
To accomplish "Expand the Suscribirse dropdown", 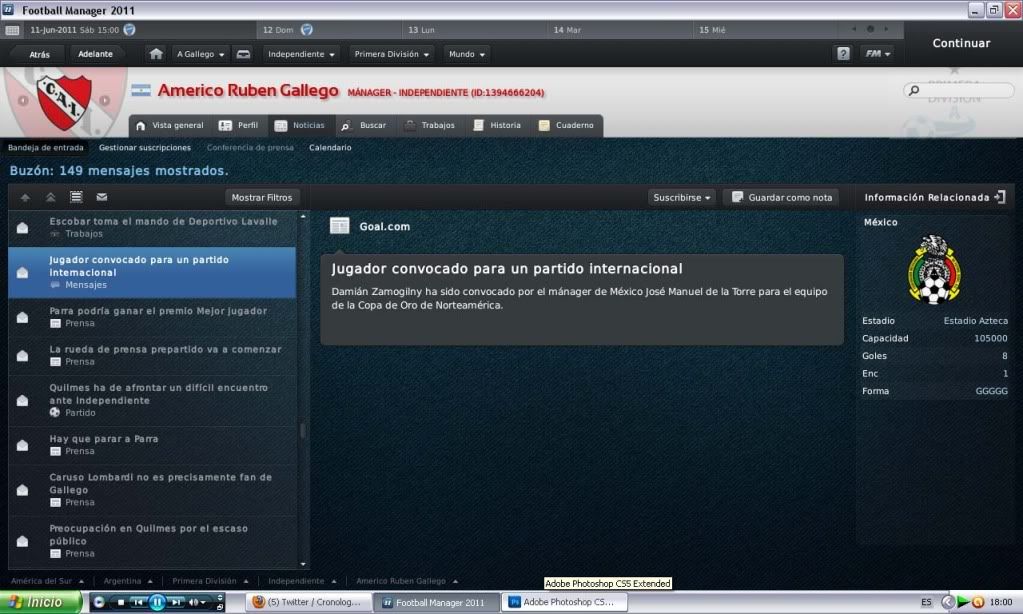I will click(682, 197).
